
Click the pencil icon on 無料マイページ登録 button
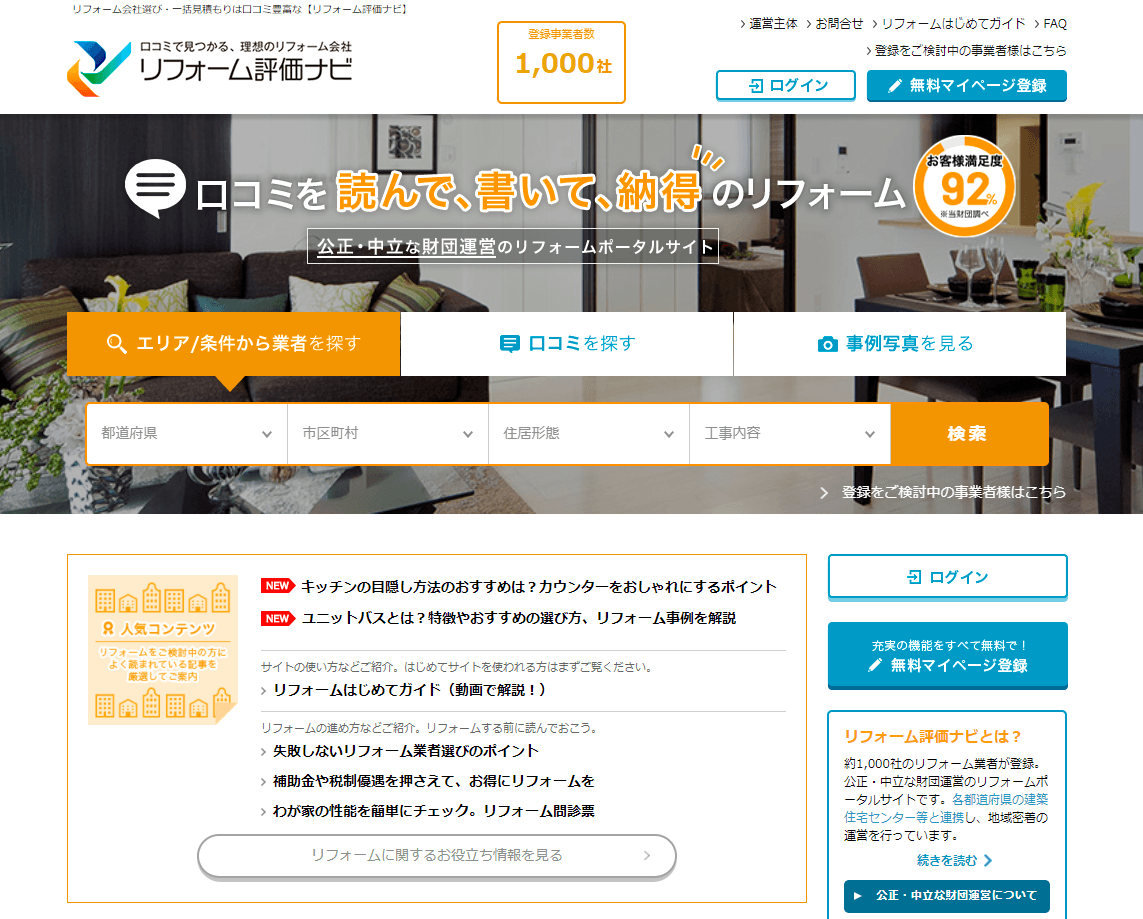click(x=895, y=85)
